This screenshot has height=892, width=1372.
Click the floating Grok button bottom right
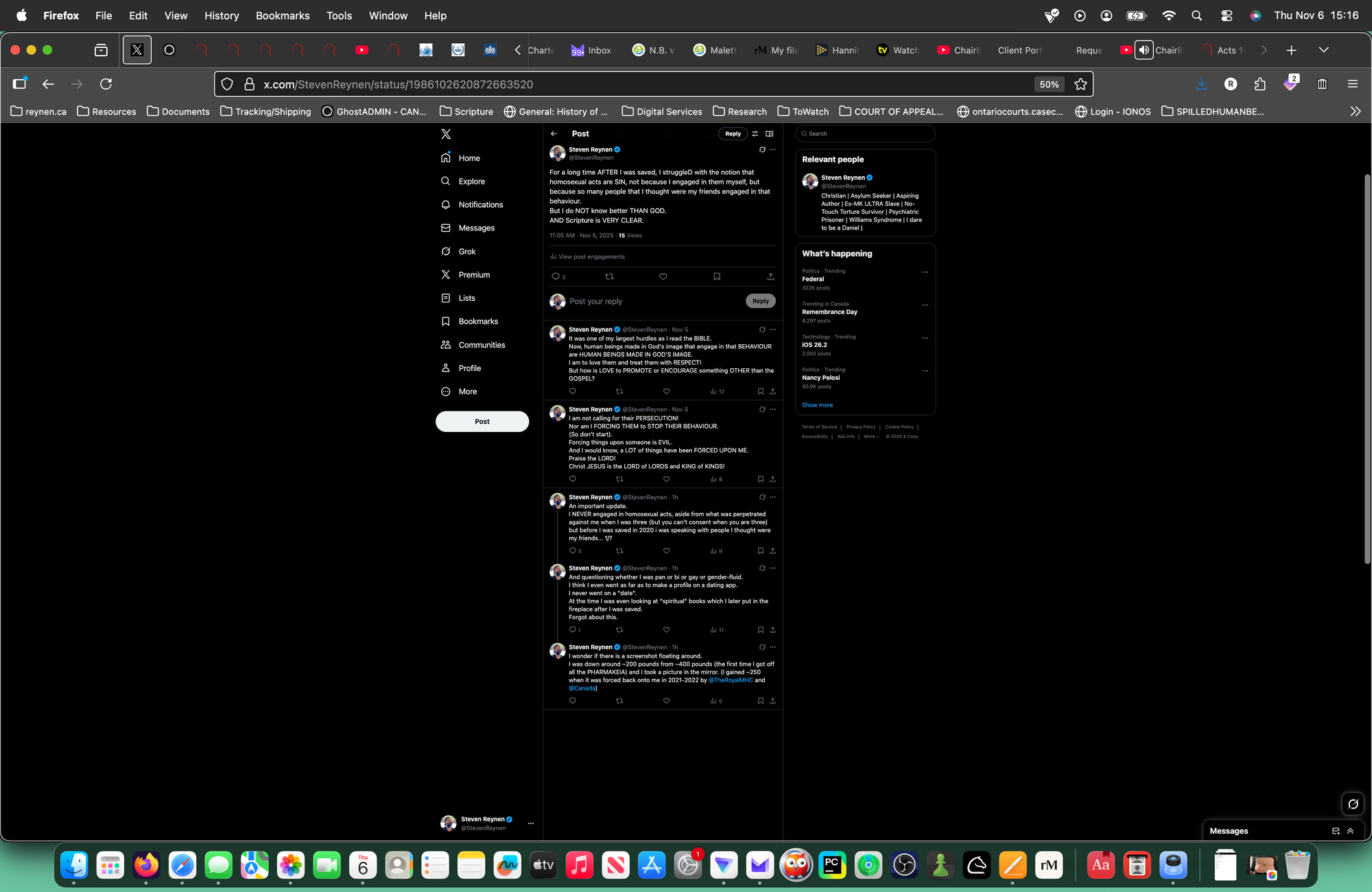coord(1353,804)
